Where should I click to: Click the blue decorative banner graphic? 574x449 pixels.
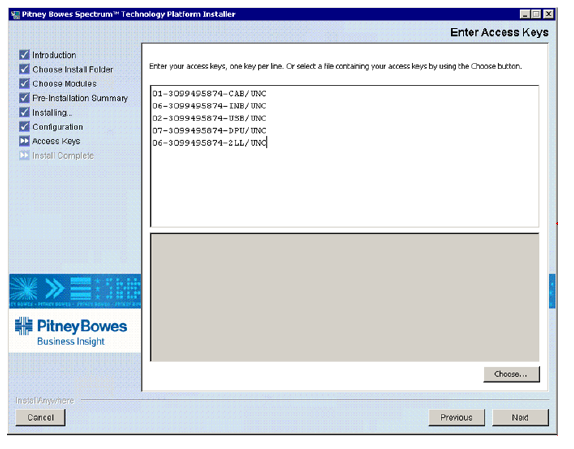(x=75, y=291)
